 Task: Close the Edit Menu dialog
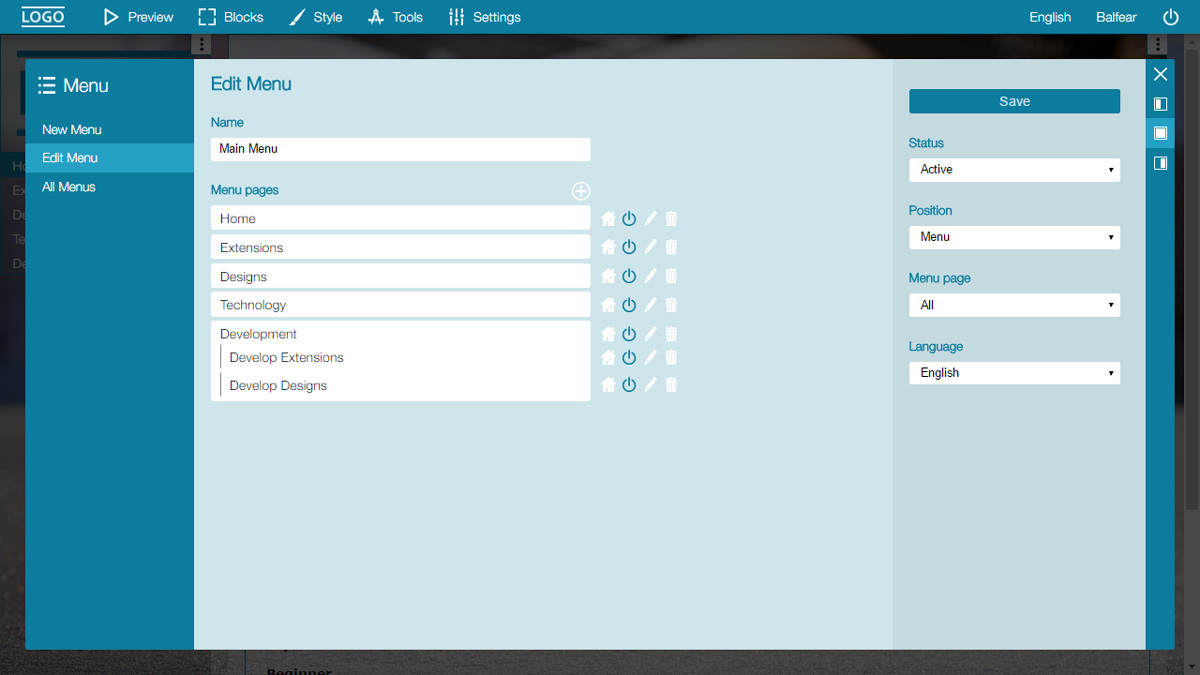(x=1160, y=74)
